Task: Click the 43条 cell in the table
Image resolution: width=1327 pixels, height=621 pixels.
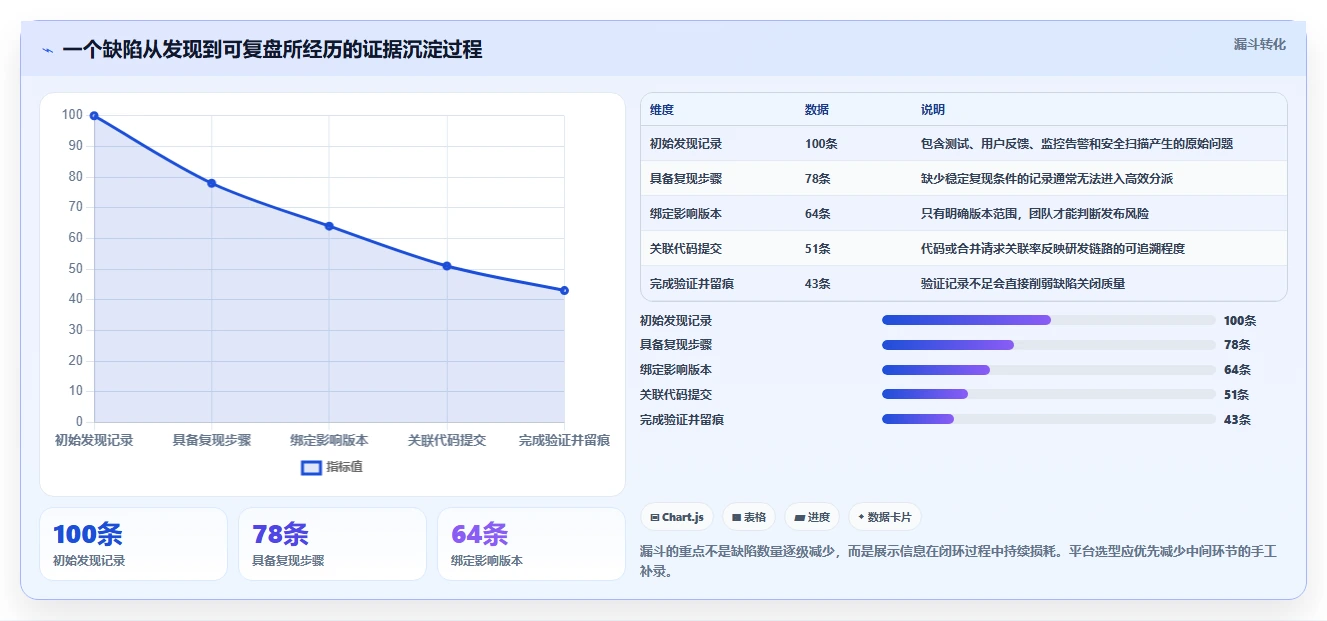Action: 818,284
